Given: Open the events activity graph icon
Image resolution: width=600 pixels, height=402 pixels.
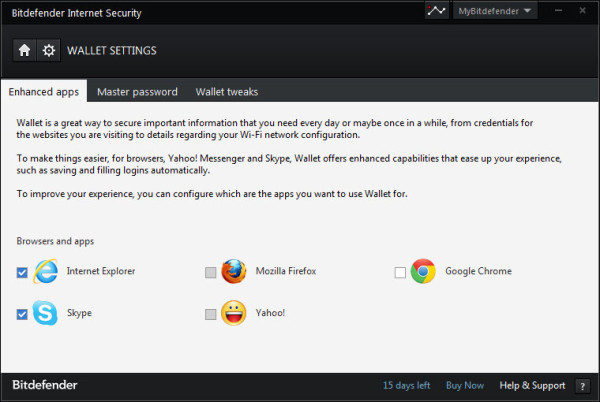Looking at the screenshot, I should 436,11.
